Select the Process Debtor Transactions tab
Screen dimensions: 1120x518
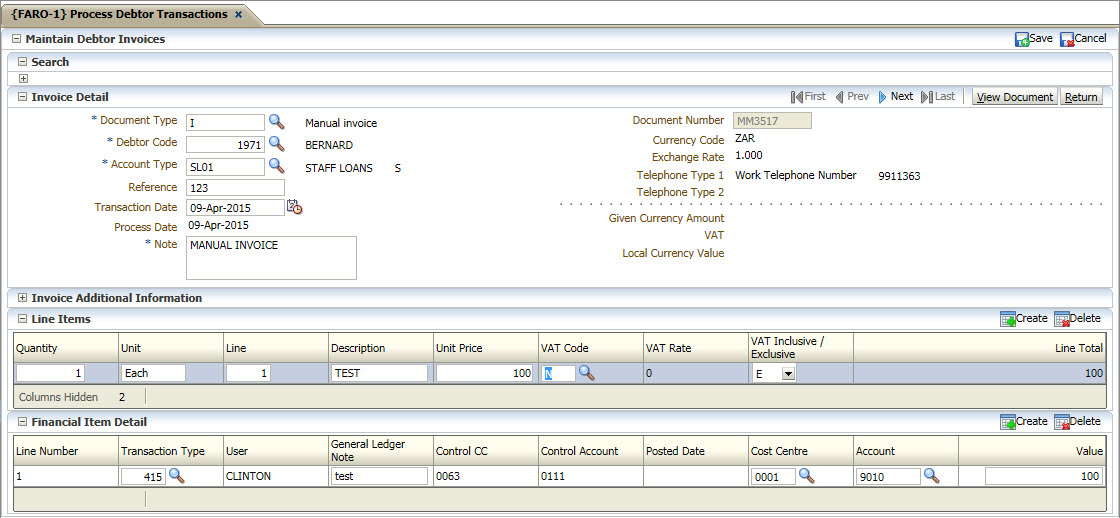coord(118,14)
